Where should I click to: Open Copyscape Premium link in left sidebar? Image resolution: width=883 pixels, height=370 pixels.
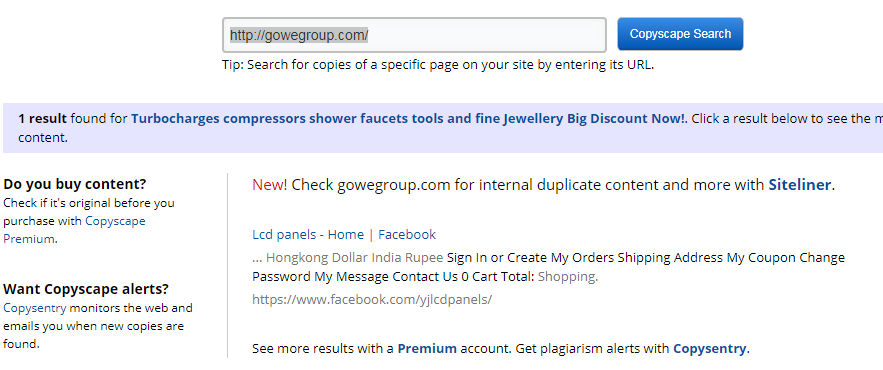(x=74, y=230)
